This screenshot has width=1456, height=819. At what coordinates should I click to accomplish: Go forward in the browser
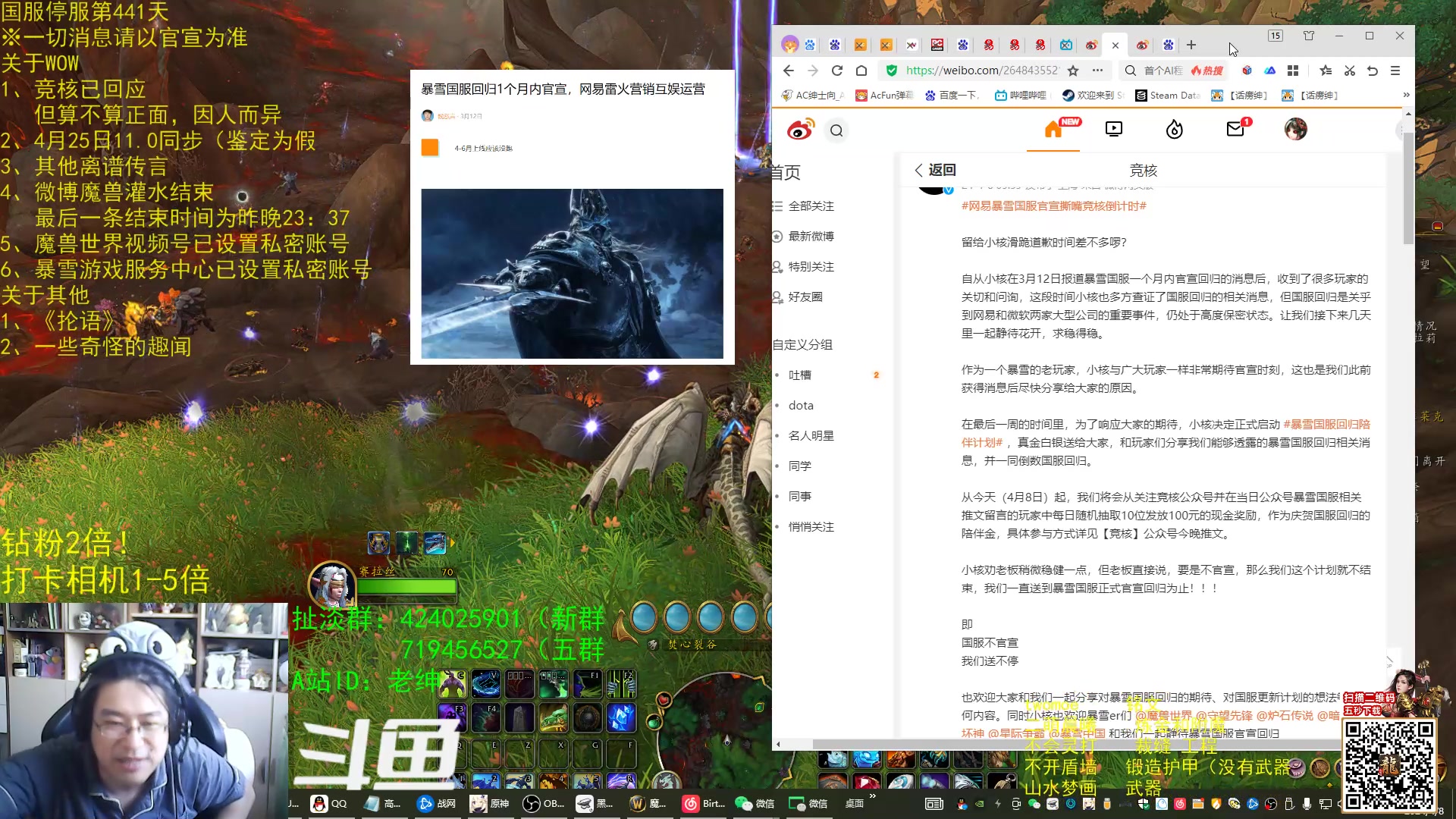pyautogui.click(x=813, y=71)
